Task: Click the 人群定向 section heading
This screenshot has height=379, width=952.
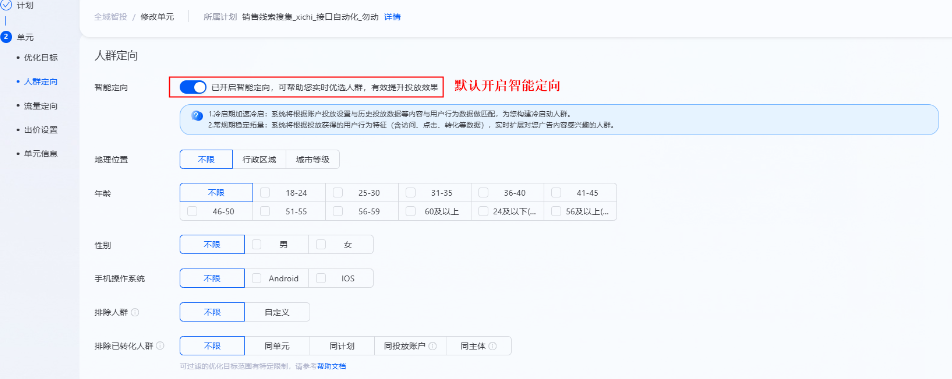Action: click(117, 56)
